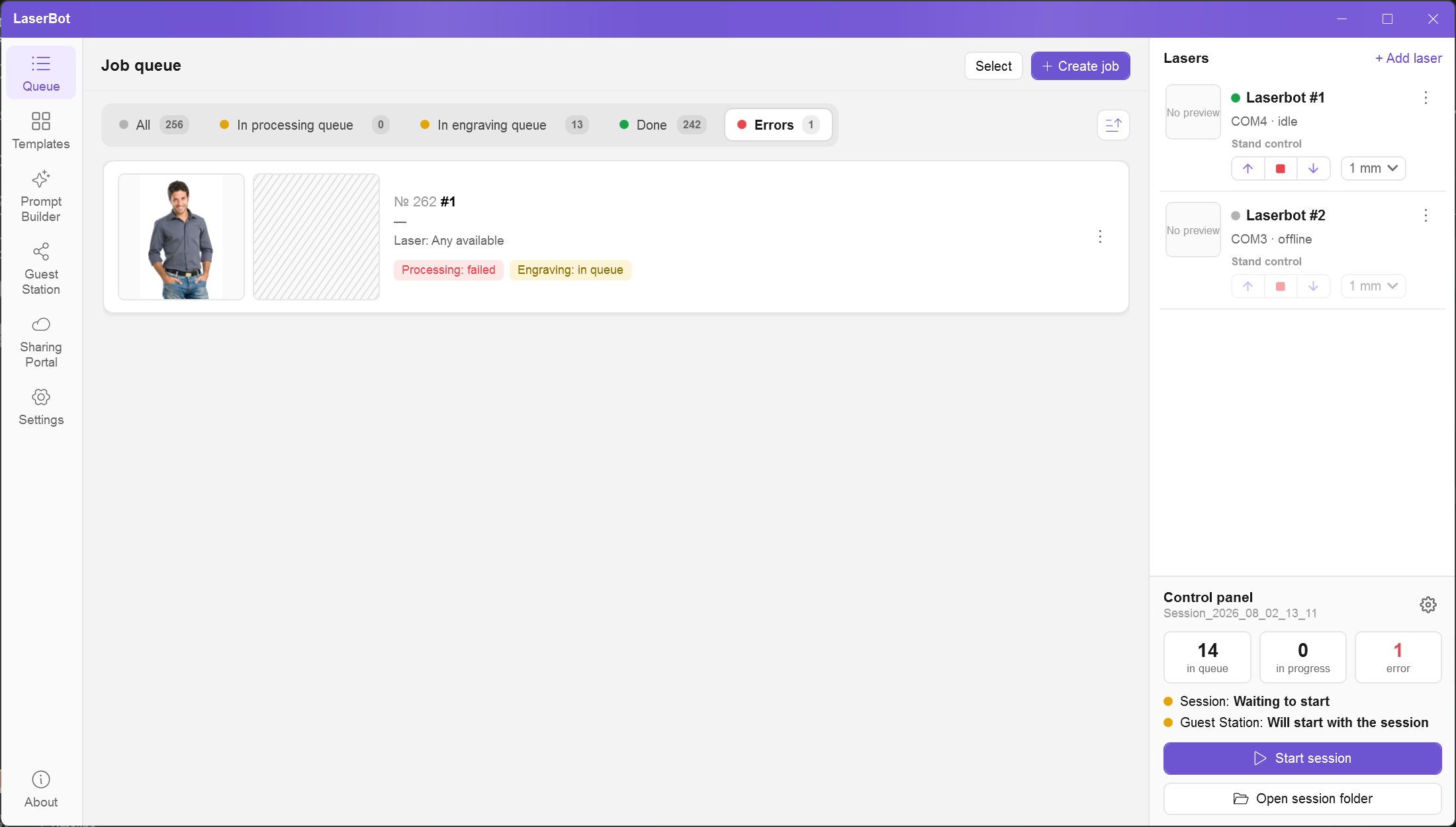This screenshot has width=1456, height=827.
Task: Open Laserbot #1 options menu
Action: coord(1426,98)
